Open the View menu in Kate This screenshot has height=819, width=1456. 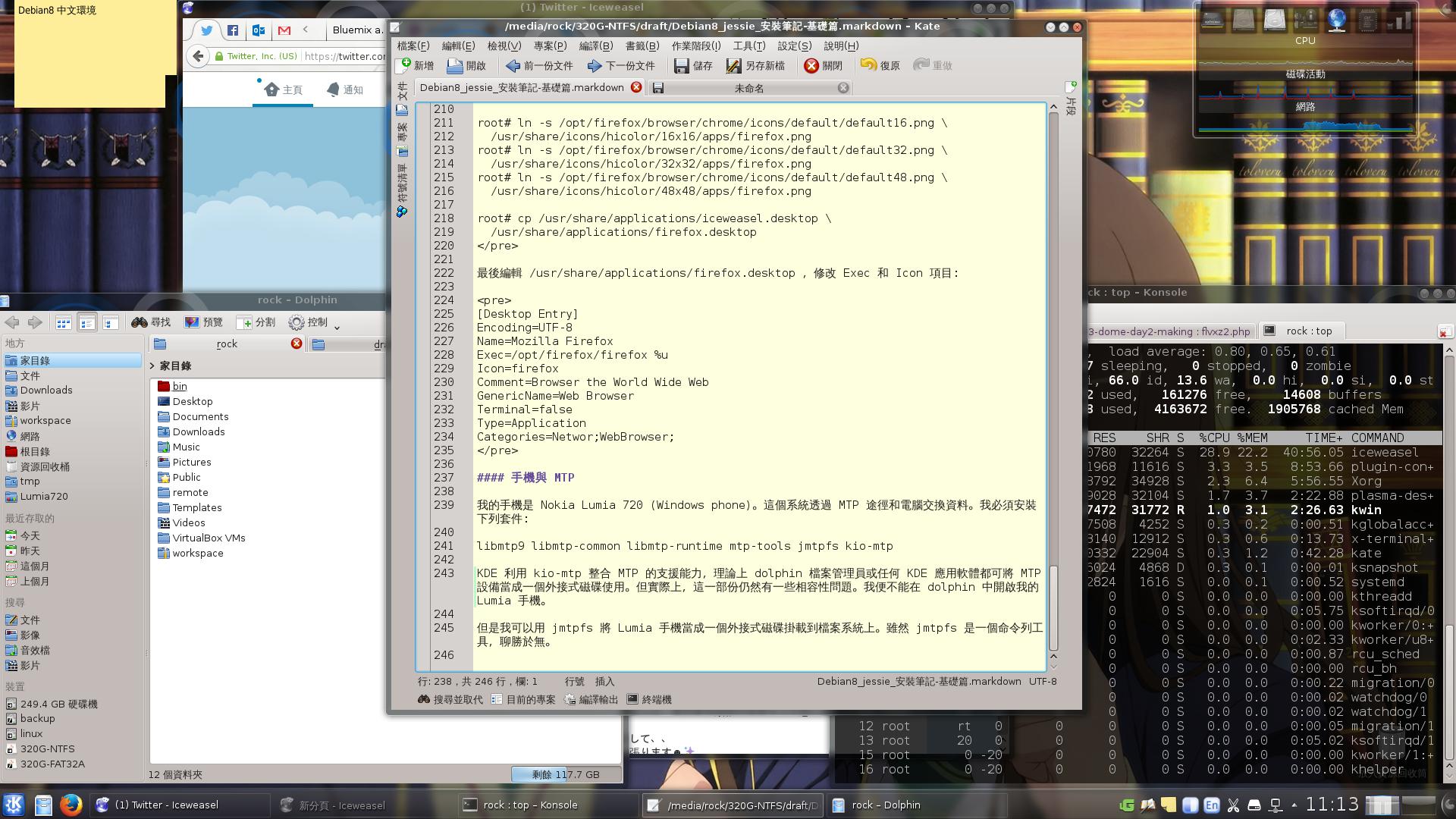click(x=504, y=45)
